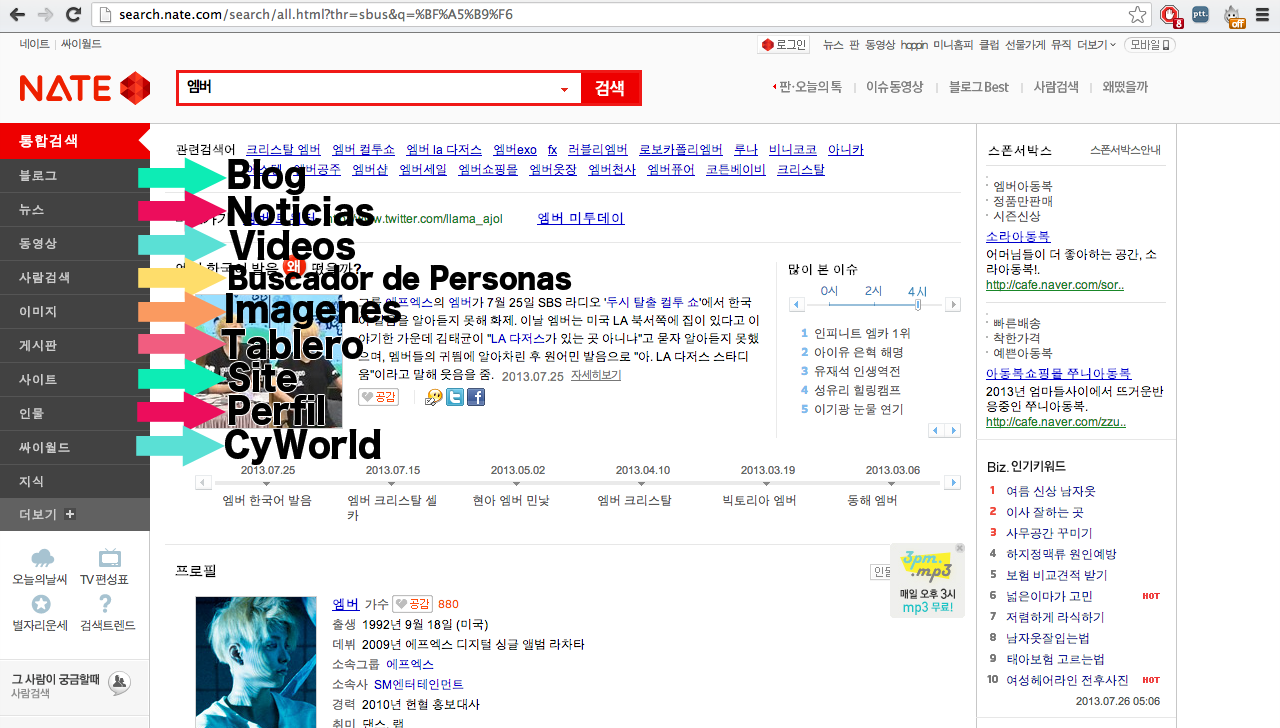The height and width of the screenshot is (728, 1280).
Task: Open the 이슈동영상 header link
Action: click(x=894, y=87)
